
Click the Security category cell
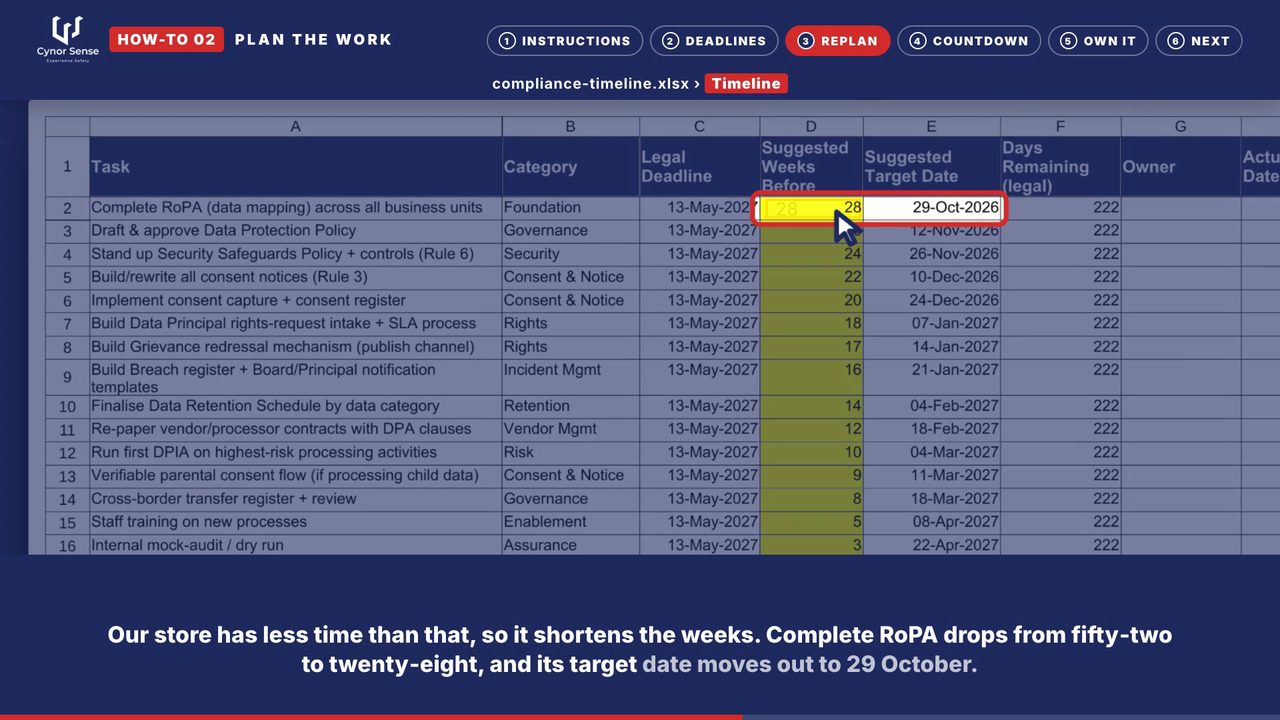[570, 254]
